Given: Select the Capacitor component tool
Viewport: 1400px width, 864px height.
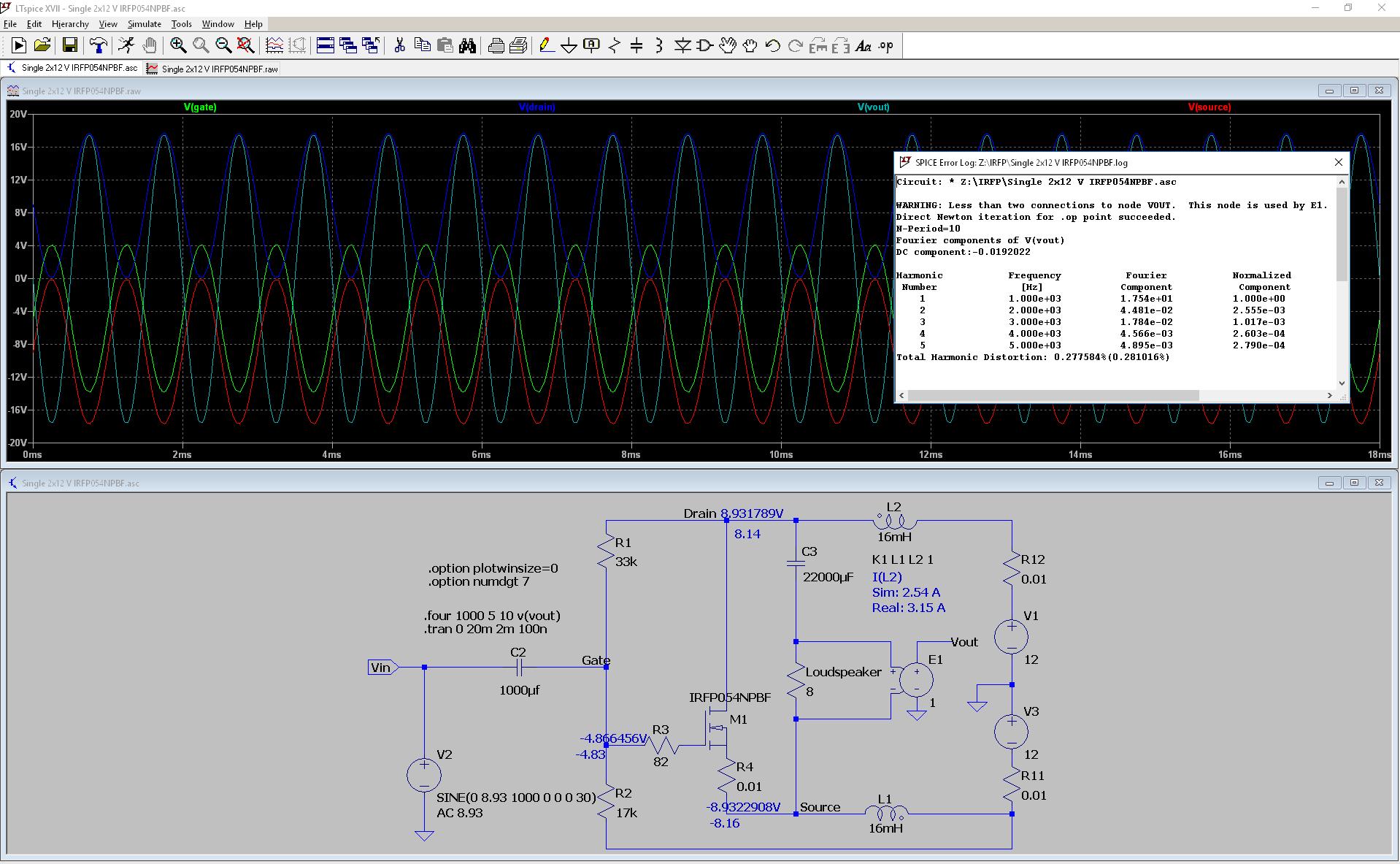Looking at the screenshot, I should pyautogui.click(x=636, y=46).
